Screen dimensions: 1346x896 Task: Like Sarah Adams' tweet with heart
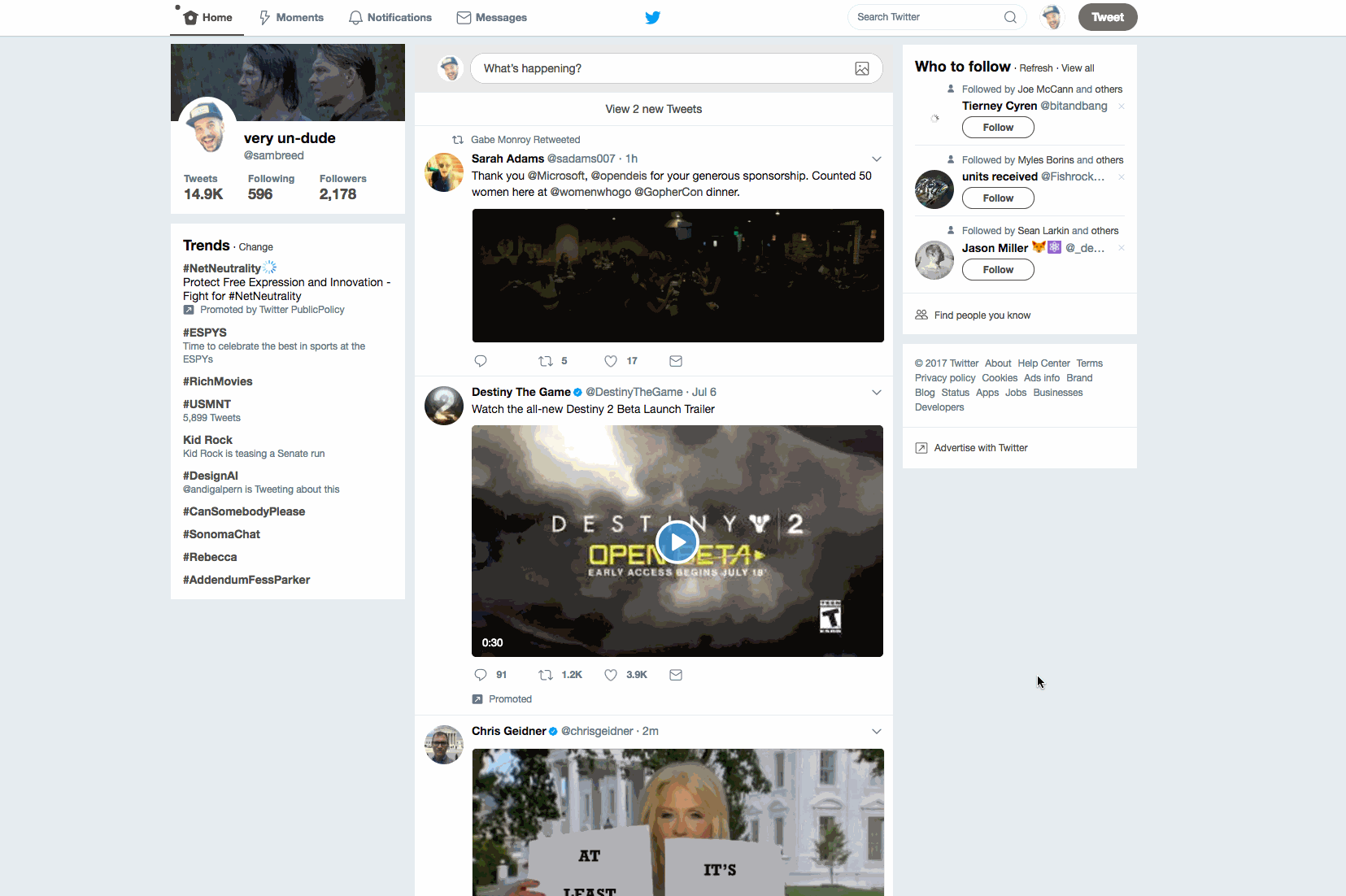[611, 361]
